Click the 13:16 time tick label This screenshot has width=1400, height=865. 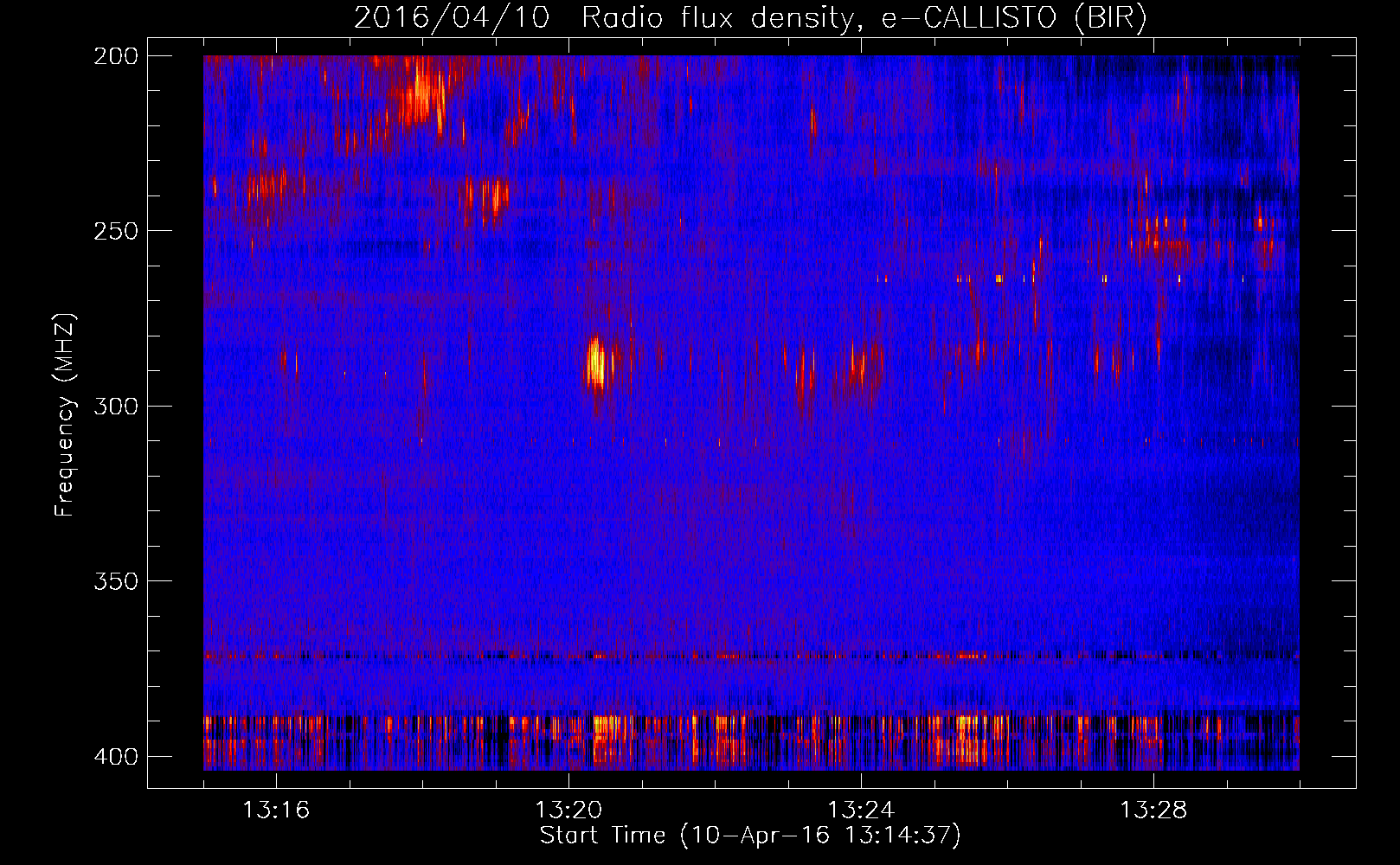[276, 811]
